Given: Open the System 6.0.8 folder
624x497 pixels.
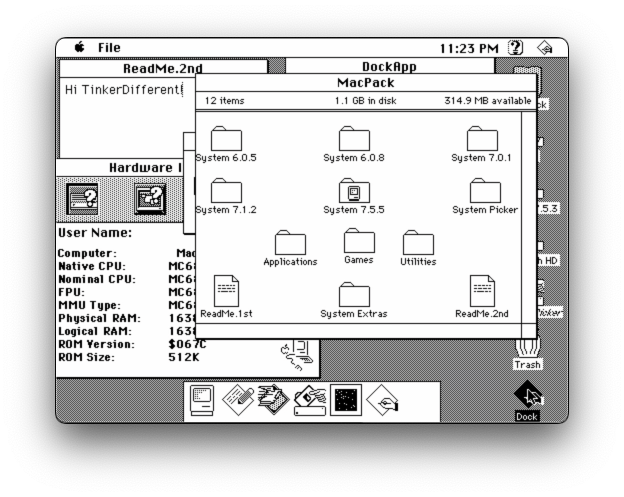Looking at the screenshot, I should tap(354, 140).
